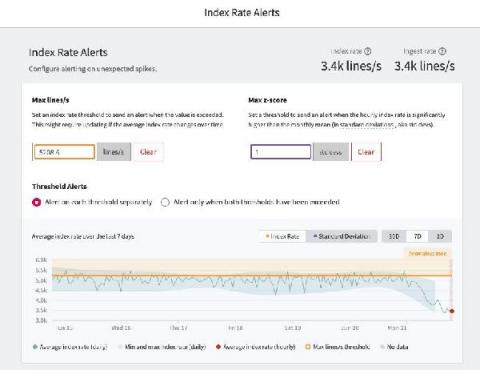This screenshot has height=370, width=480.
Task: Clear the Max z-score threshold value
Action: point(366,152)
